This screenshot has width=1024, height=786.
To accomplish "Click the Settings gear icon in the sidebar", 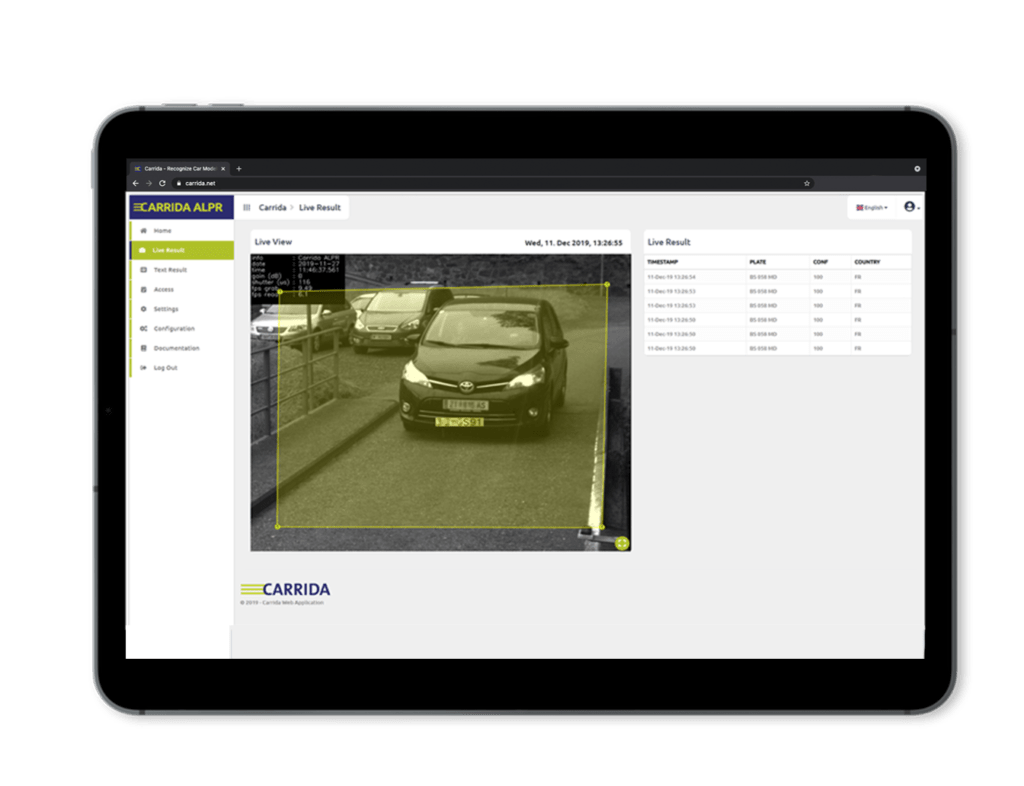I will (144, 309).
